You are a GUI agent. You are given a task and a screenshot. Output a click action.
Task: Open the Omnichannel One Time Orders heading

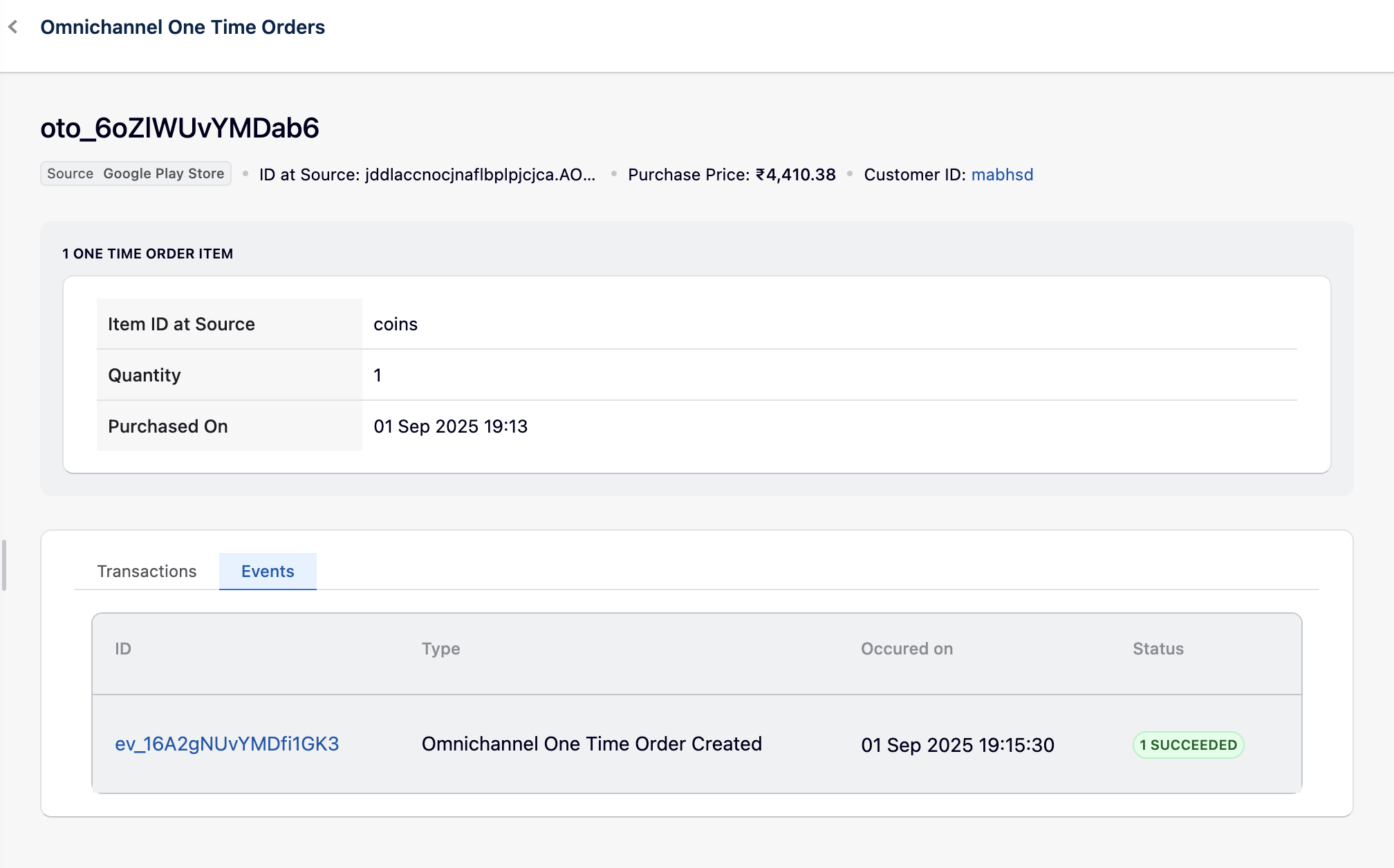pos(183,27)
